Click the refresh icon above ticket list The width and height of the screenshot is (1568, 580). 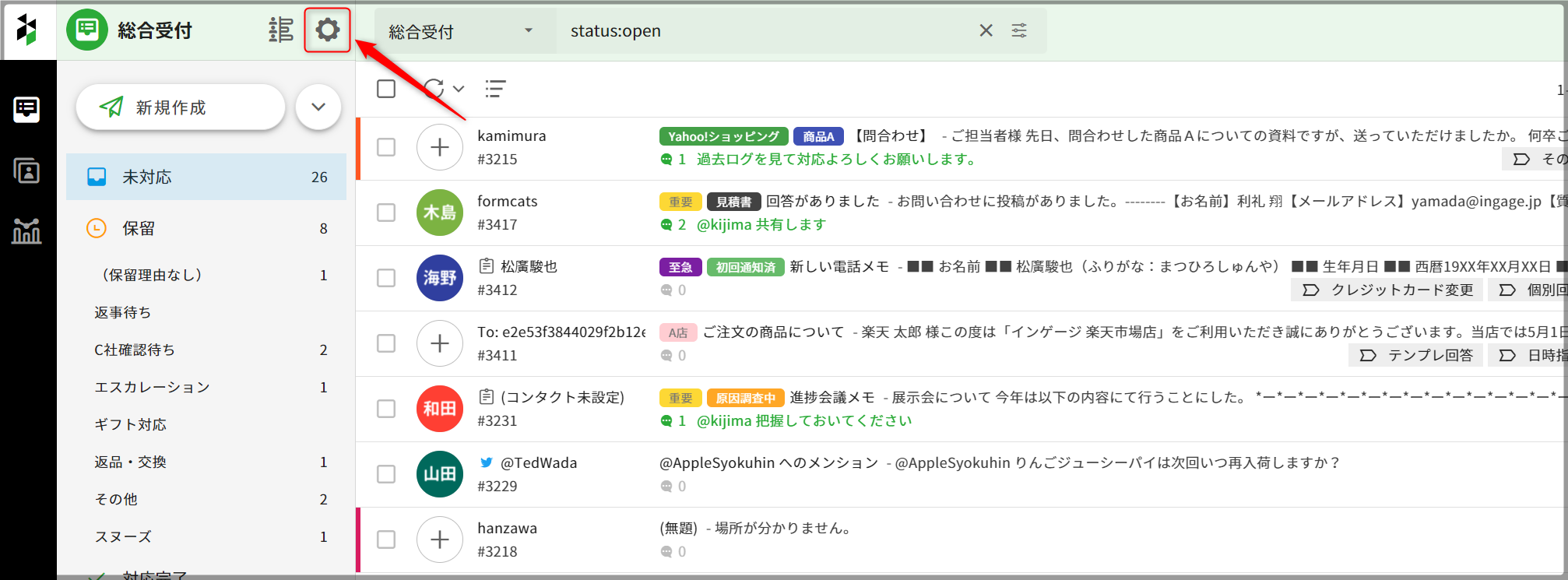pyautogui.click(x=434, y=89)
